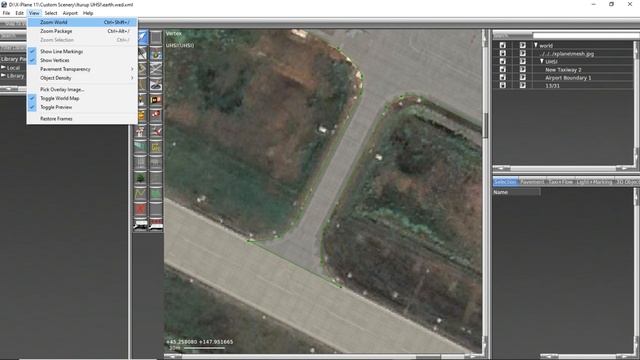Expand the Library folder in library pane
This screenshot has width=640, height=360.
tap(3, 76)
